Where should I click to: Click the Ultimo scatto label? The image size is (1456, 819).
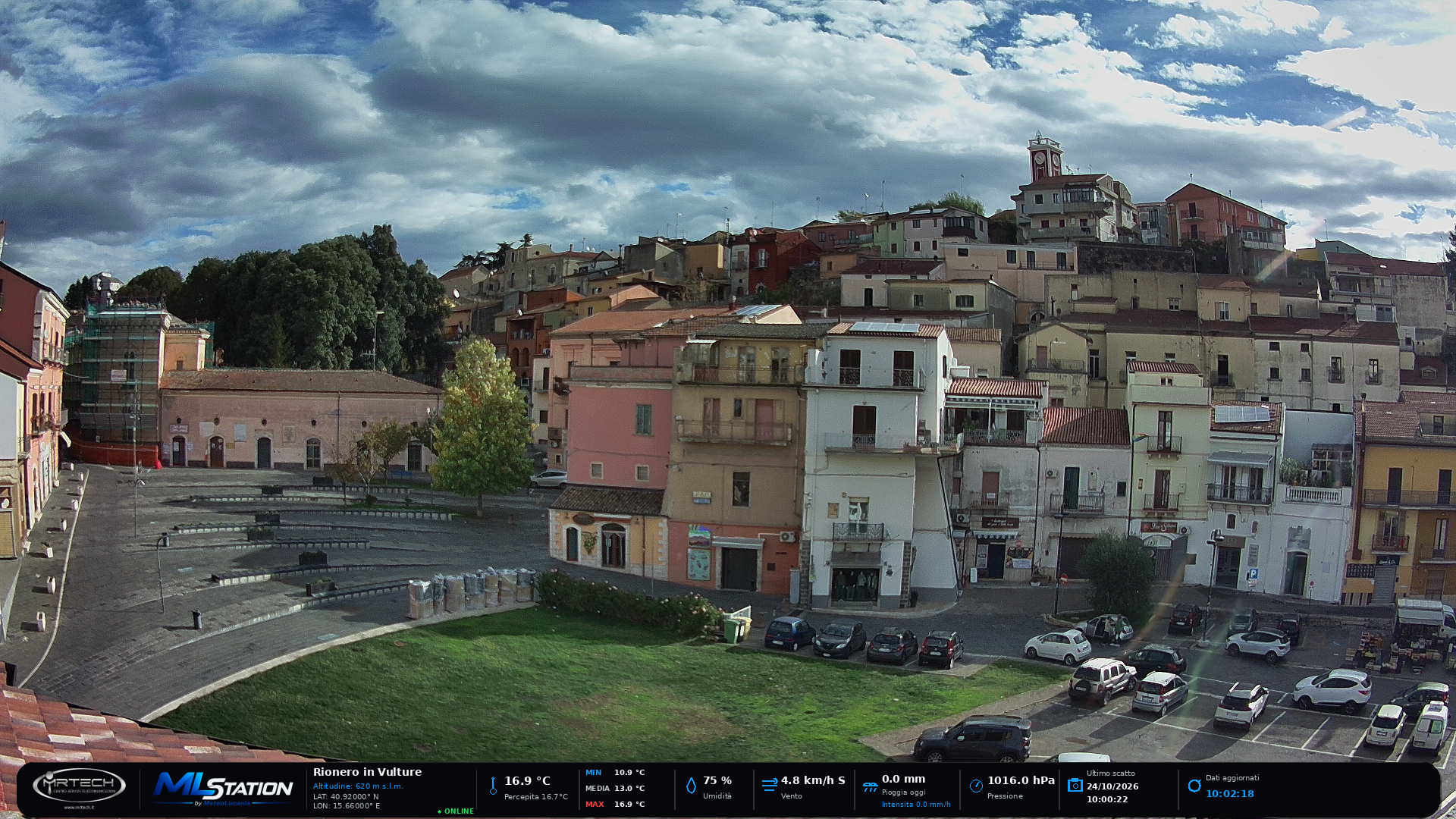pyautogui.click(x=1111, y=773)
